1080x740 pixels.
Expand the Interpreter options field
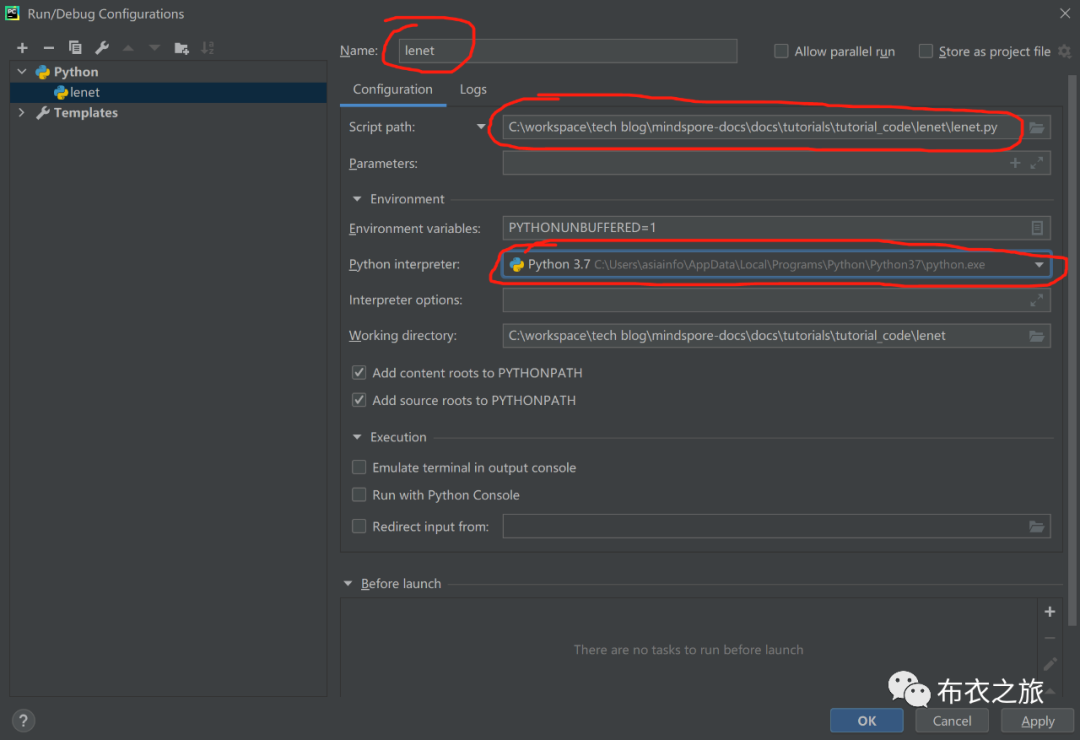1037,300
